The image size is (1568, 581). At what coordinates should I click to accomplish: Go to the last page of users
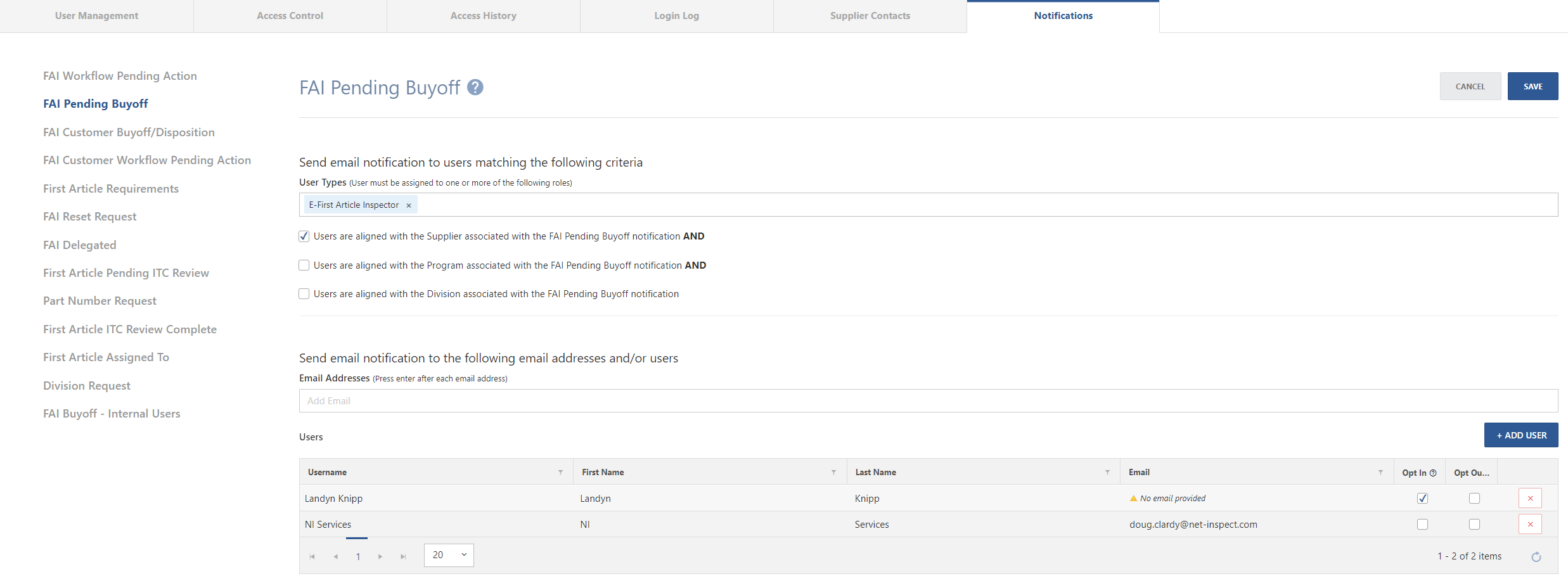tap(403, 556)
